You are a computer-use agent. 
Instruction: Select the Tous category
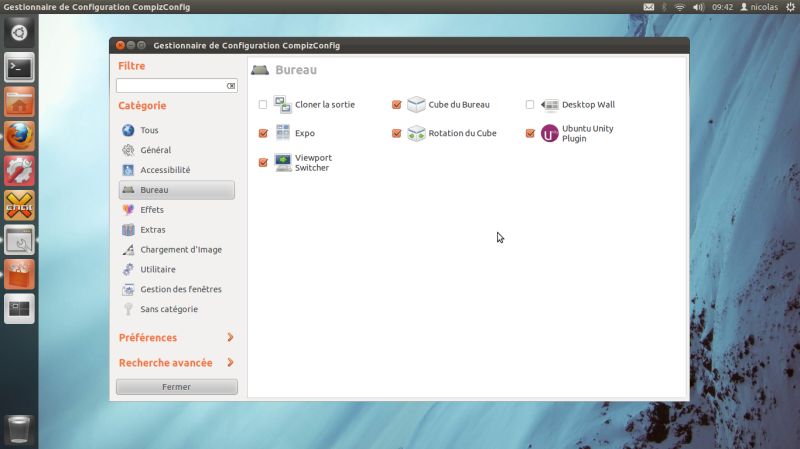click(177, 130)
